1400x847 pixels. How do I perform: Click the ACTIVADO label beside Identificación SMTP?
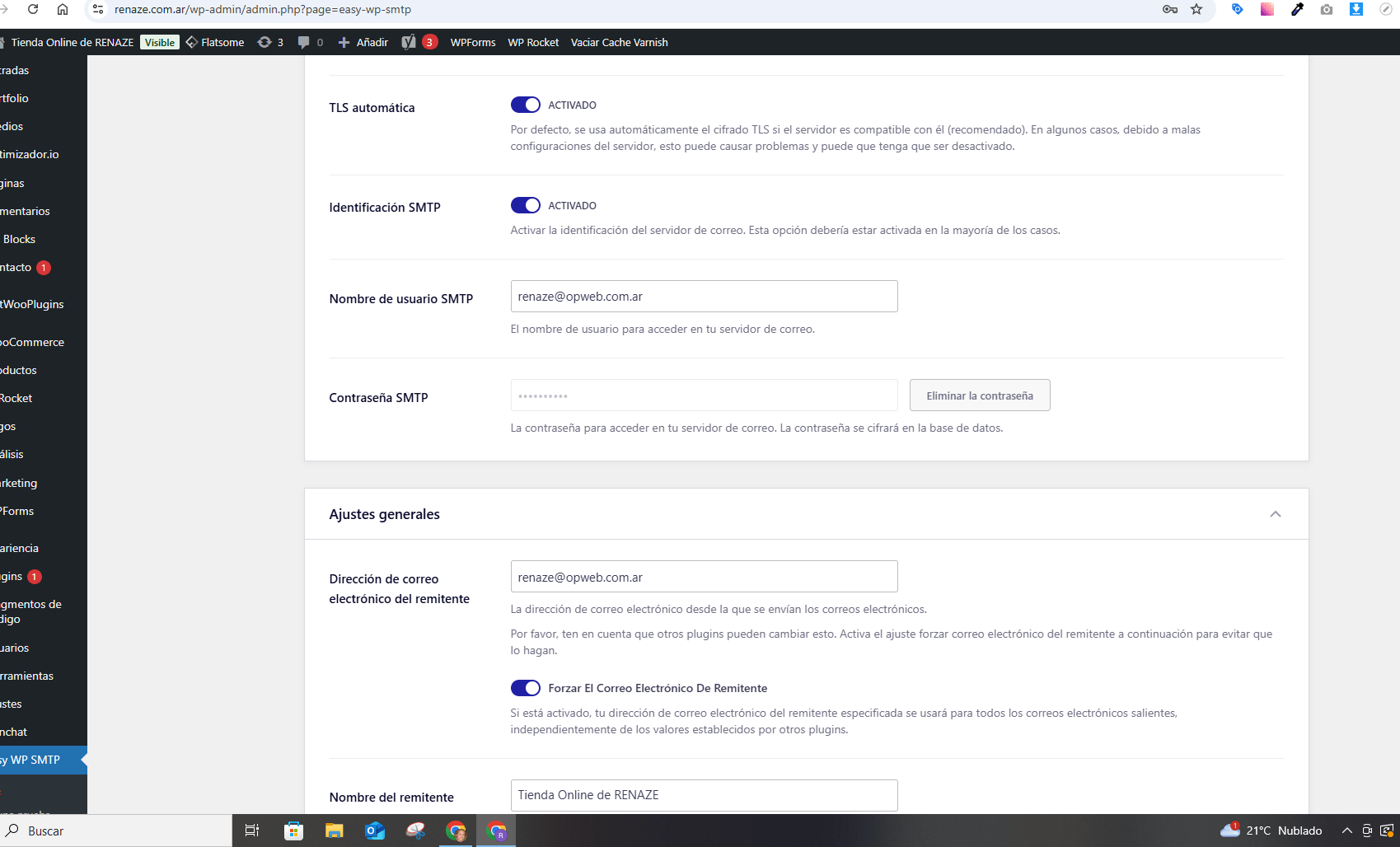(572, 206)
